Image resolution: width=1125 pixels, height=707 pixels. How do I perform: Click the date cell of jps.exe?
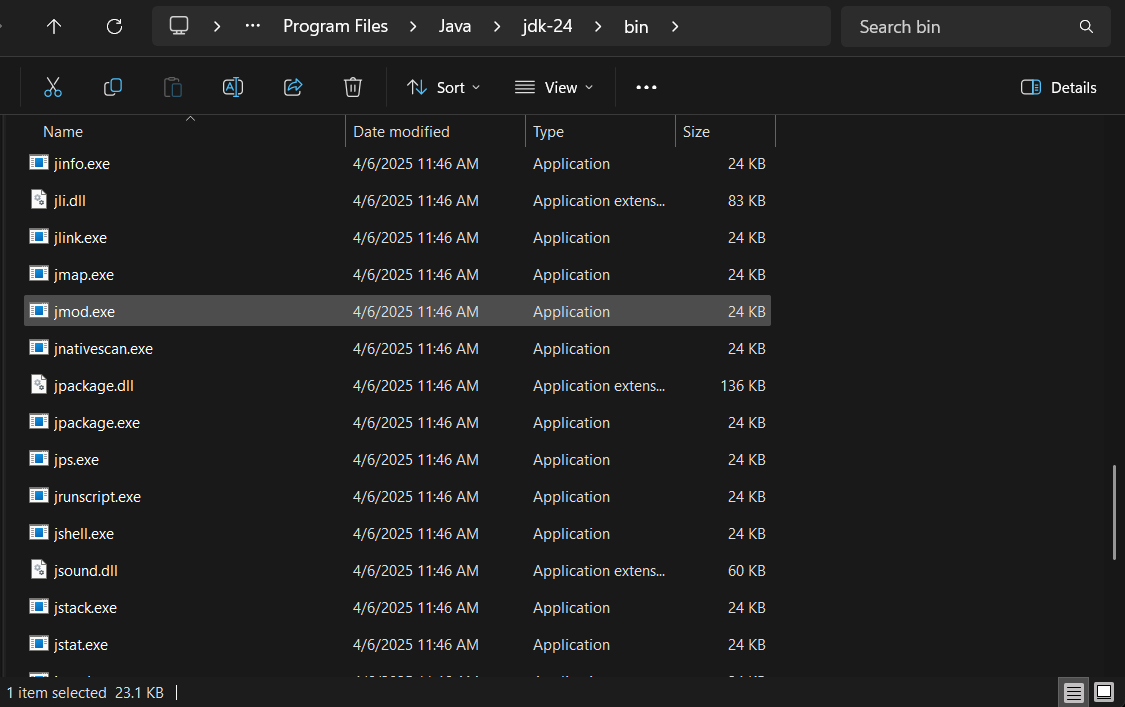pos(415,459)
